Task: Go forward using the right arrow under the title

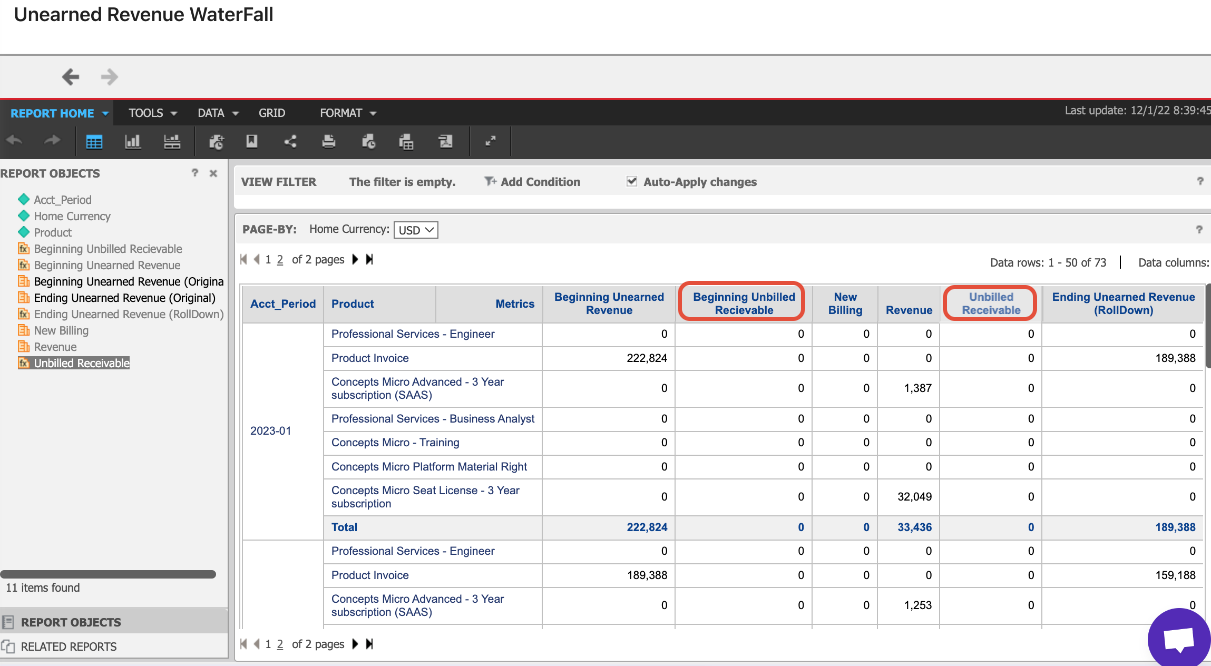Action: point(110,77)
